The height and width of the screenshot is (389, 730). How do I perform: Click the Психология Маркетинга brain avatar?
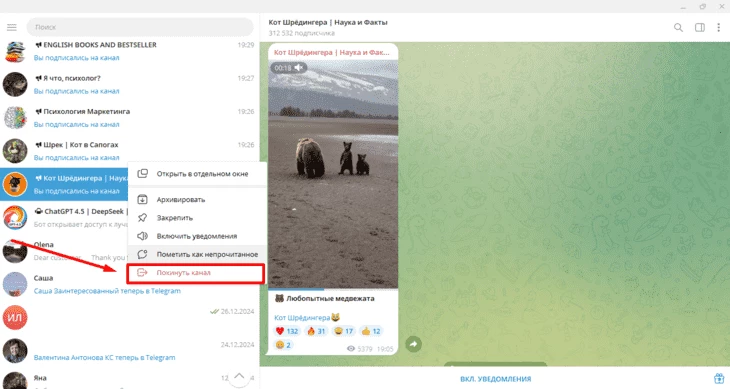15,118
